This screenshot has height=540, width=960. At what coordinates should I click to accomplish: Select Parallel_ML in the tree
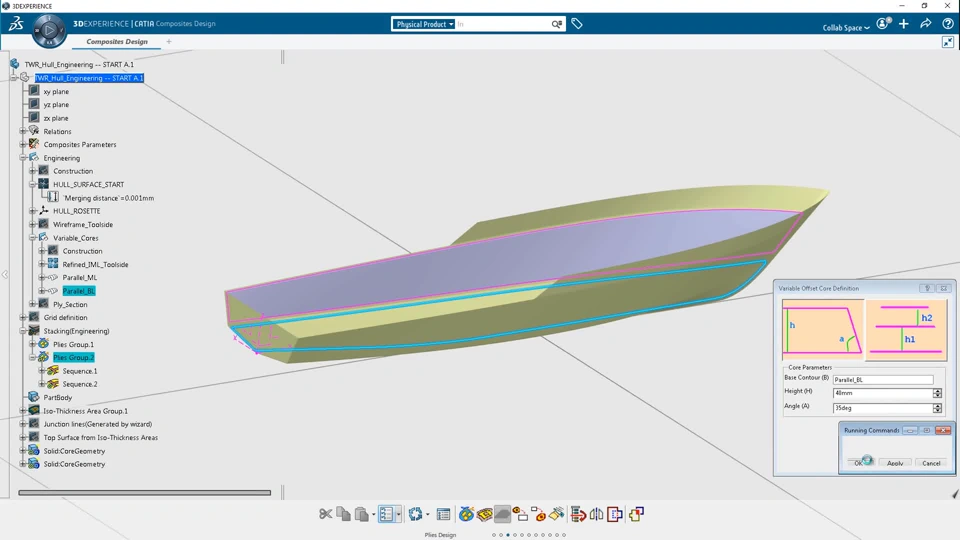click(x=80, y=277)
